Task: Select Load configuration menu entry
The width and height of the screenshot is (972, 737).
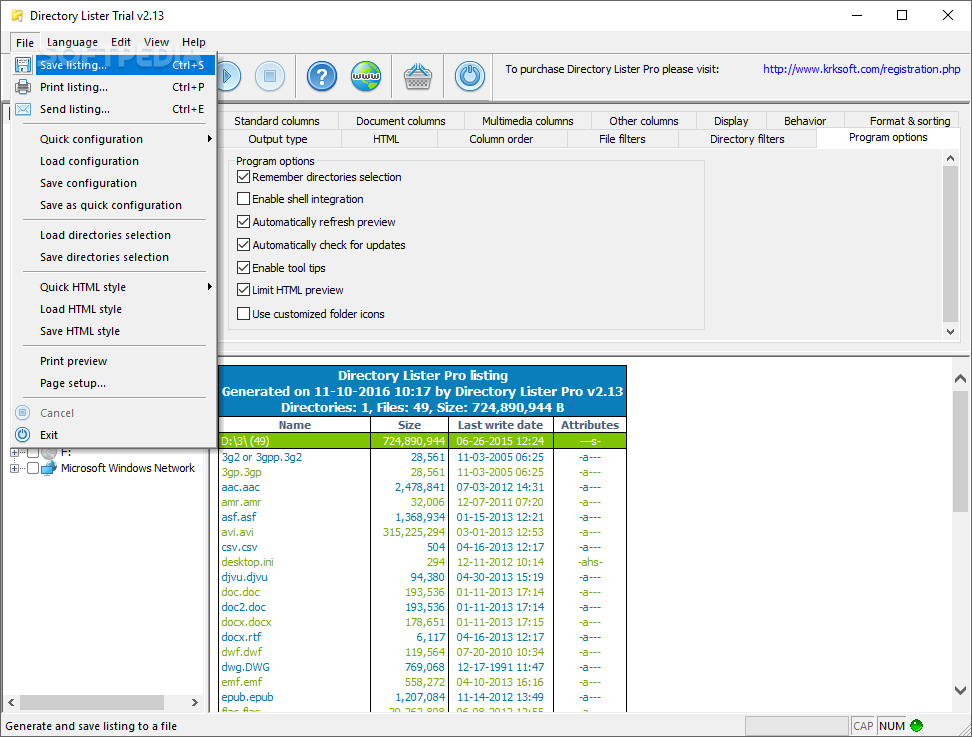Action: click(x=114, y=161)
